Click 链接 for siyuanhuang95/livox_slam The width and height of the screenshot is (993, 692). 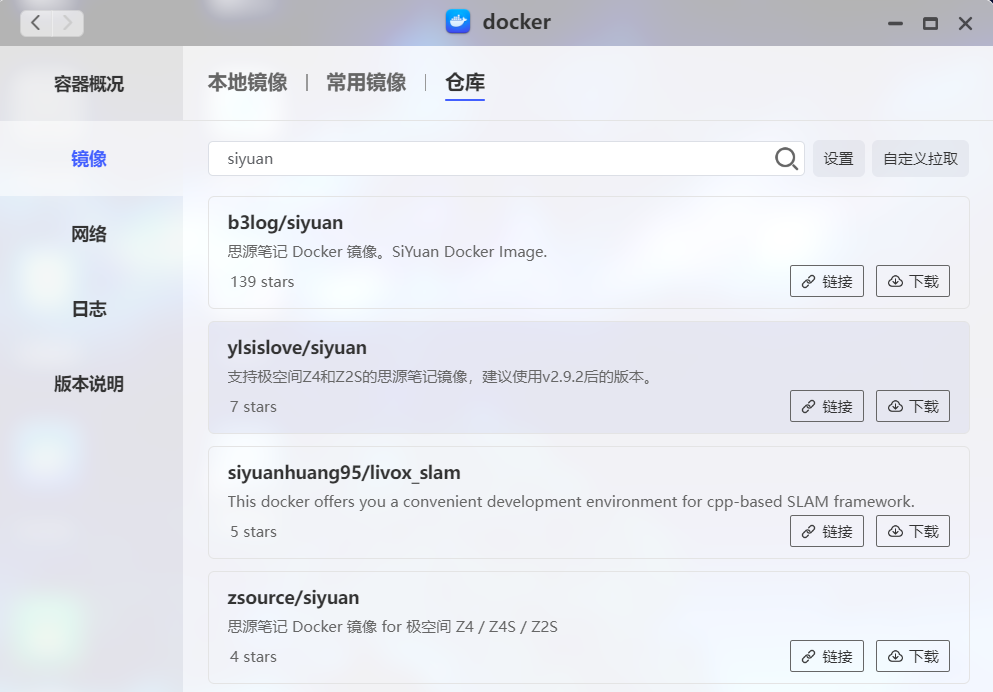tap(826, 531)
